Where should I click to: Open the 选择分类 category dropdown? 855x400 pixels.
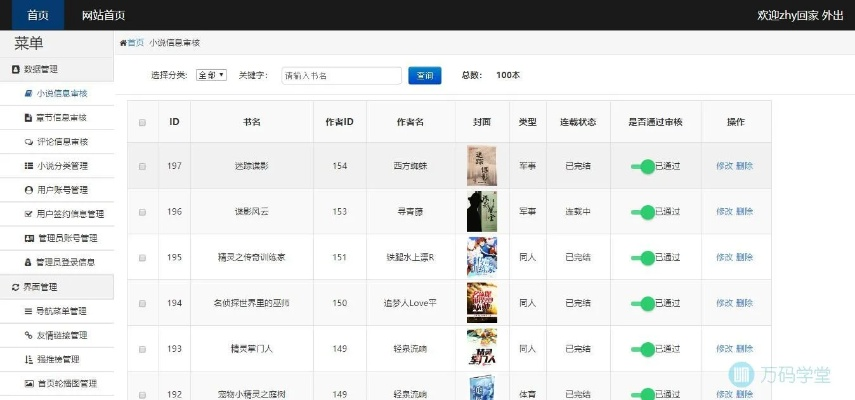coord(211,75)
